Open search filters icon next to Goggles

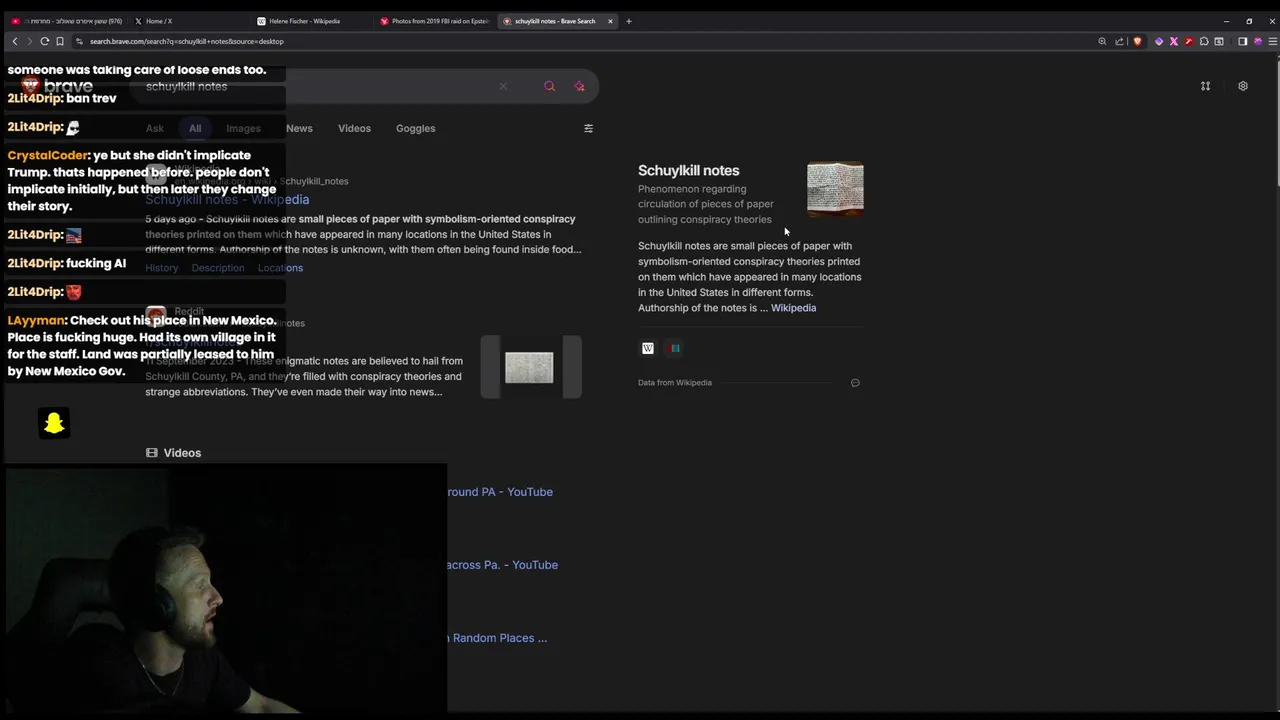pos(588,128)
